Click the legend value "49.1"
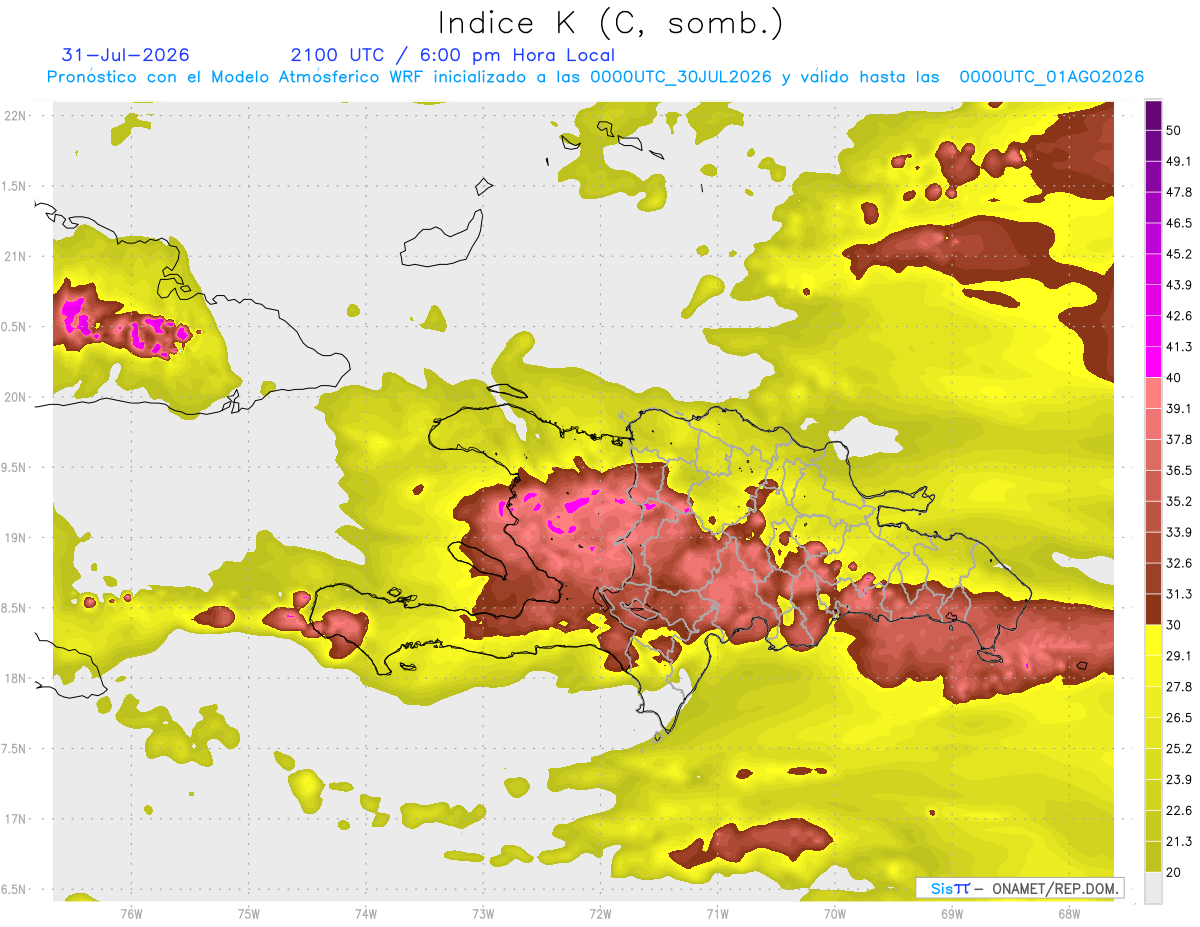 pos(1179,161)
